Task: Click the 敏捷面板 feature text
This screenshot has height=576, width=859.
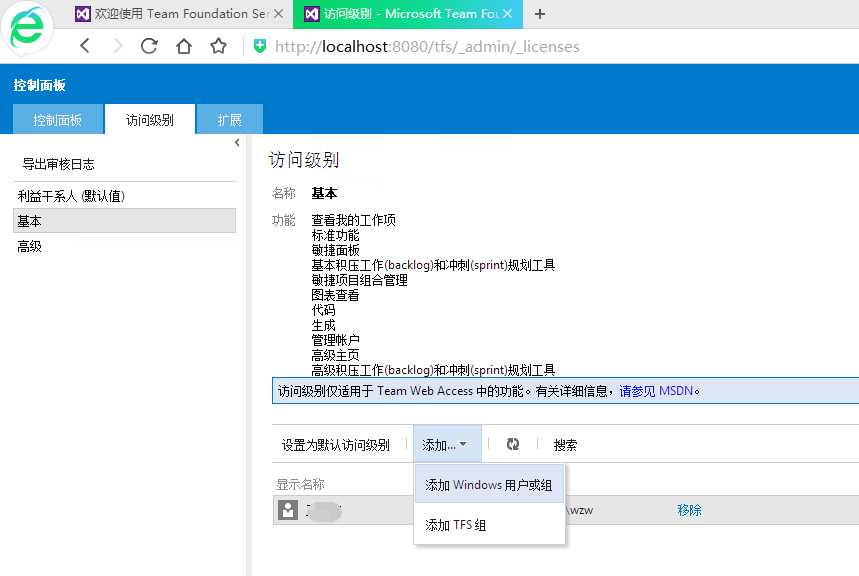Action: tap(335, 250)
